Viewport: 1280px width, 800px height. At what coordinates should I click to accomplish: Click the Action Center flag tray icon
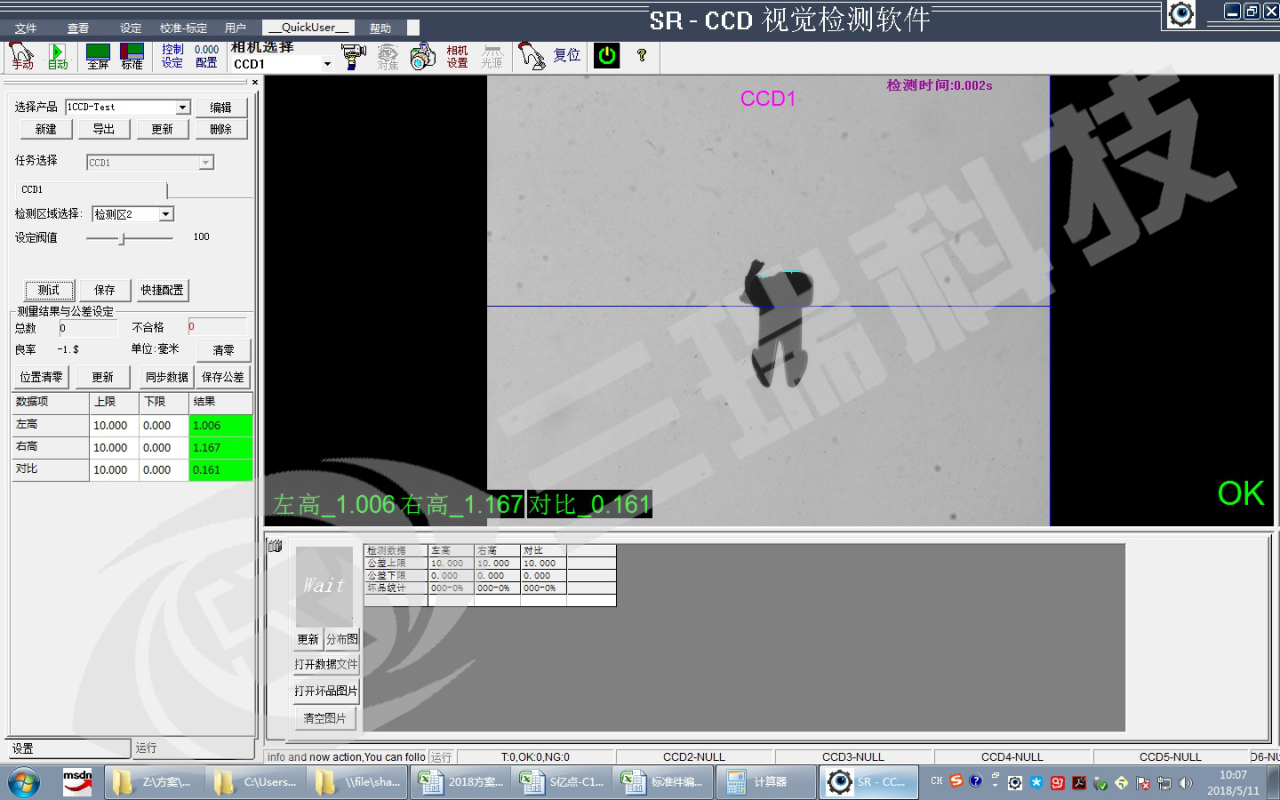(1144, 783)
